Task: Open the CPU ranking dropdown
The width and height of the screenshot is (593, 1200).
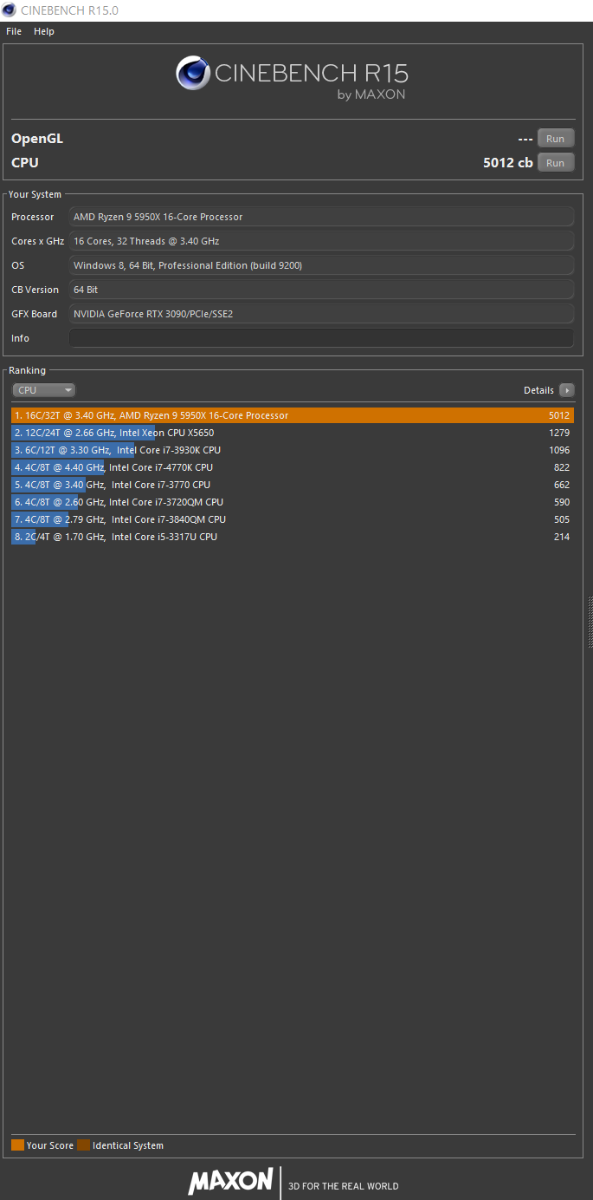Action: 44,390
